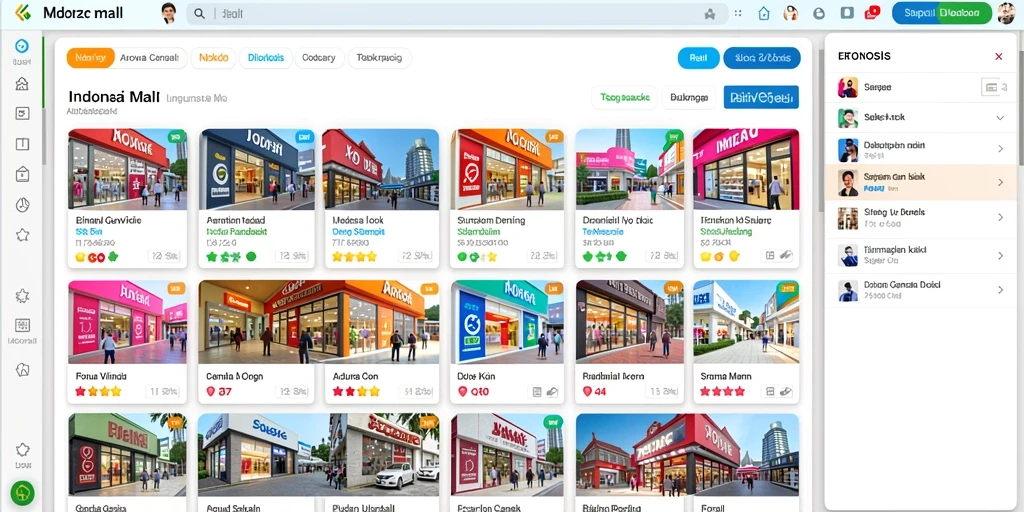The image size is (1024, 512).
Task: Open the Binanl Gavidie store thumbnail
Action: (127, 169)
